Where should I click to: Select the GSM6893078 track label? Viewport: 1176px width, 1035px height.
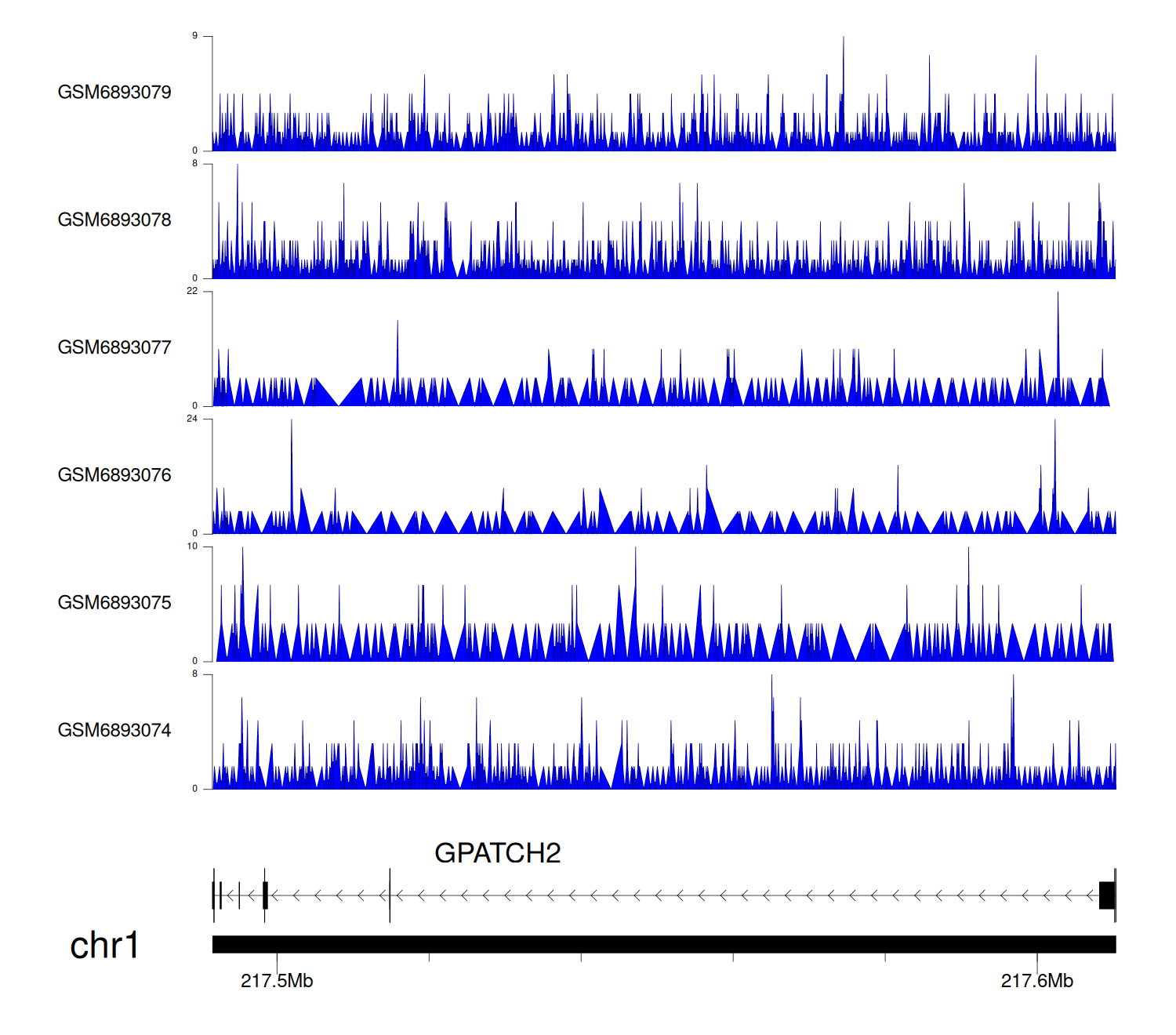click(x=114, y=220)
